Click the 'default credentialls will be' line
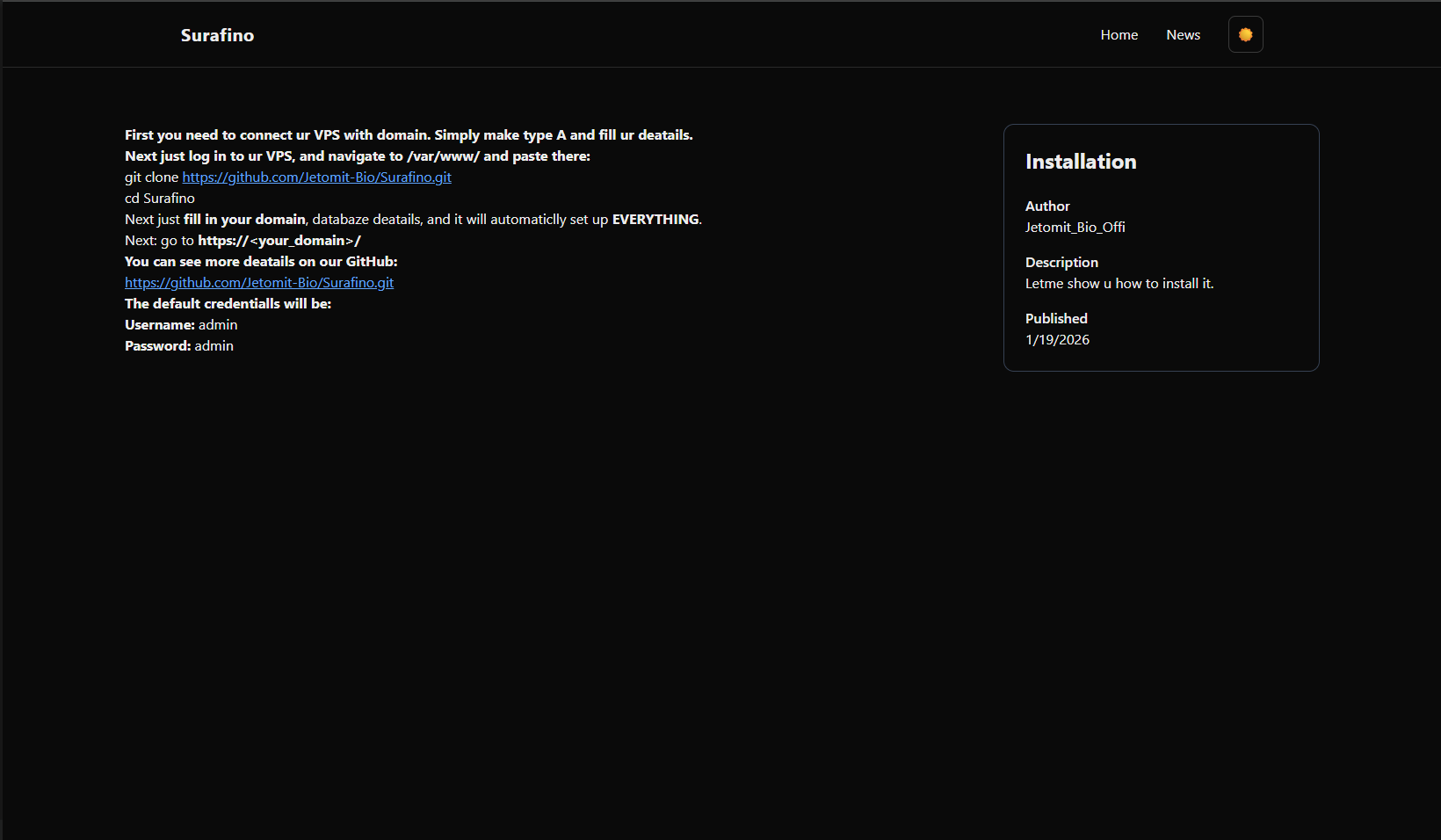1441x840 pixels. tap(228, 304)
